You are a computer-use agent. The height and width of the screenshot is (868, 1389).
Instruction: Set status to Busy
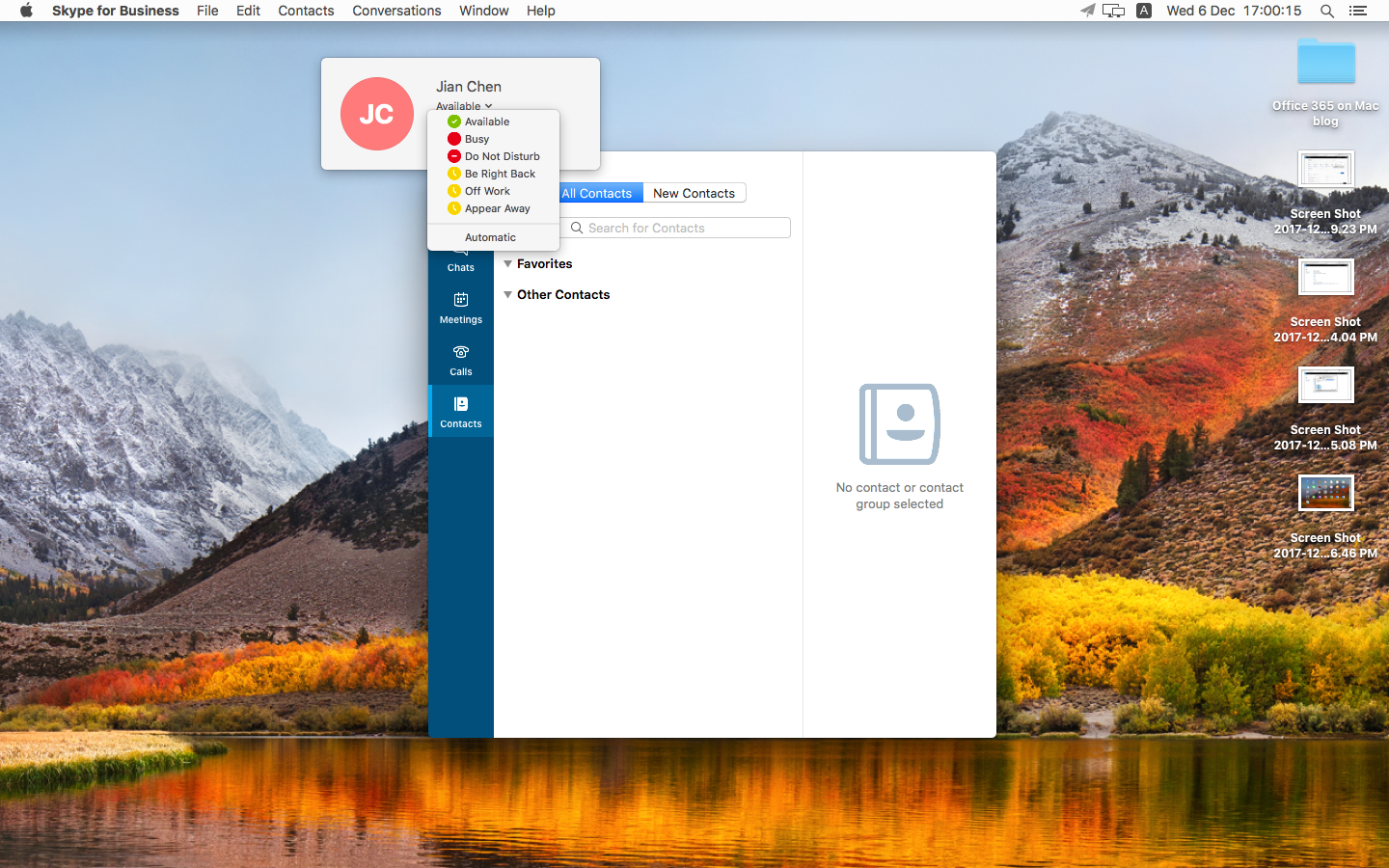493,139
